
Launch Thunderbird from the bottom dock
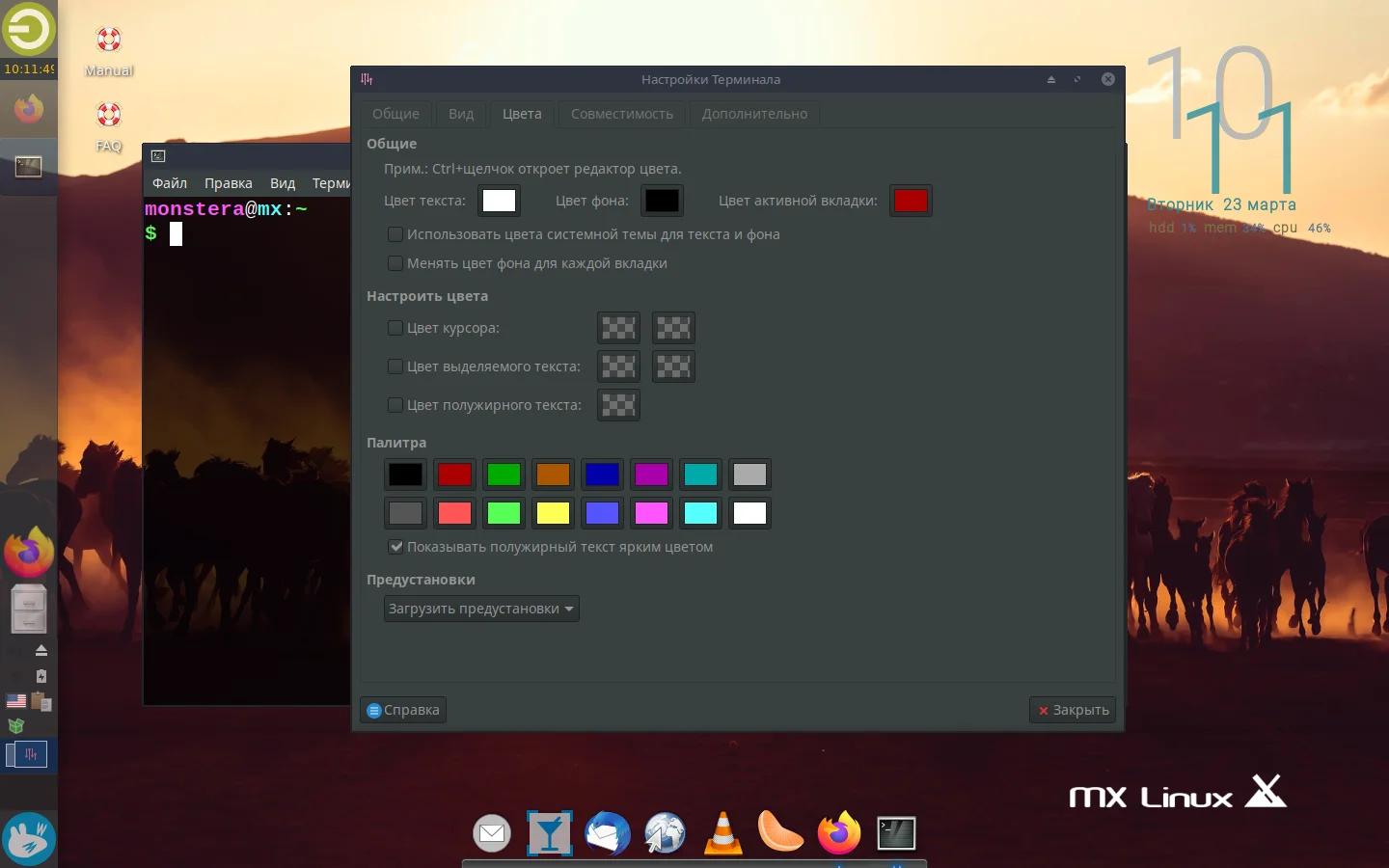(x=607, y=832)
